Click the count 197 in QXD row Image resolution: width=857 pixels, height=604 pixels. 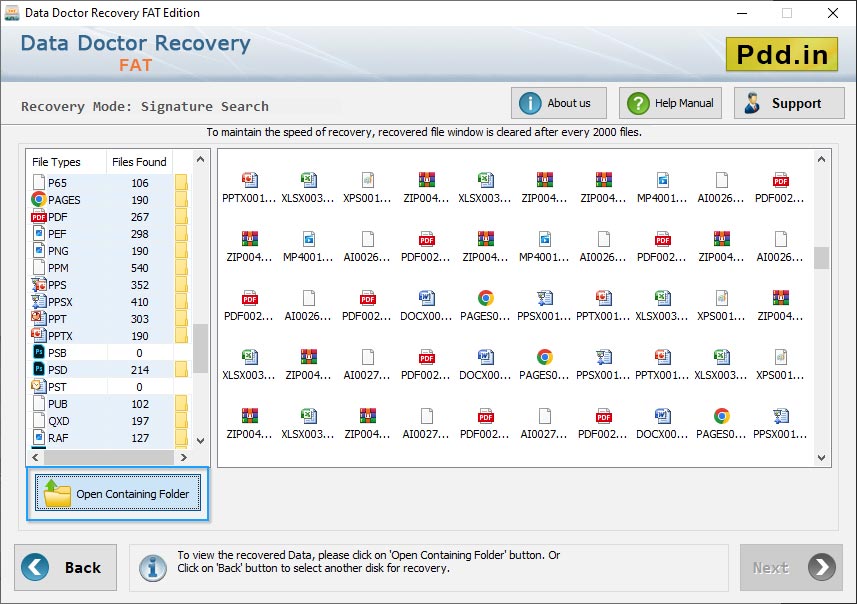[x=139, y=421]
